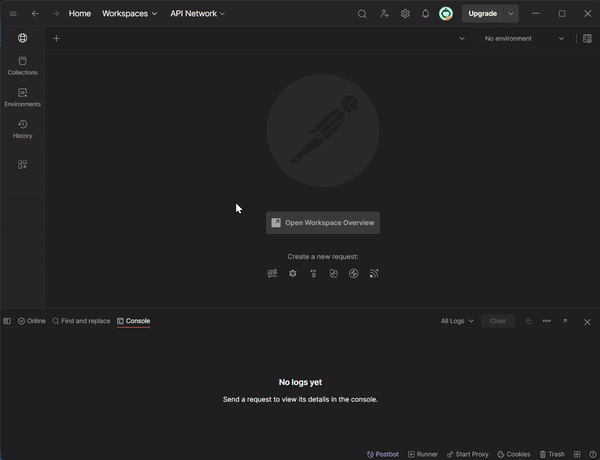
Task: Create a new HTTP request
Action: (x=272, y=273)
